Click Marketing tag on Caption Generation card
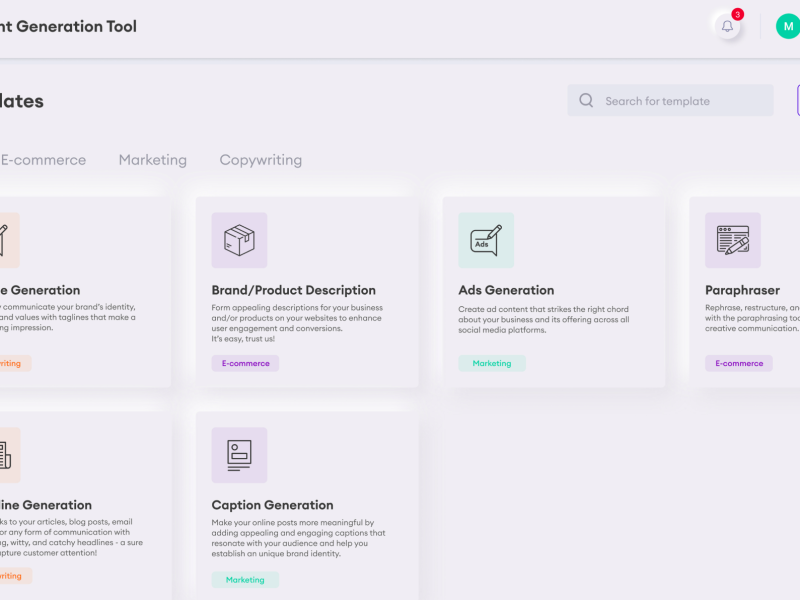This screenshot has width=800, height=600. tap(245, 580)
